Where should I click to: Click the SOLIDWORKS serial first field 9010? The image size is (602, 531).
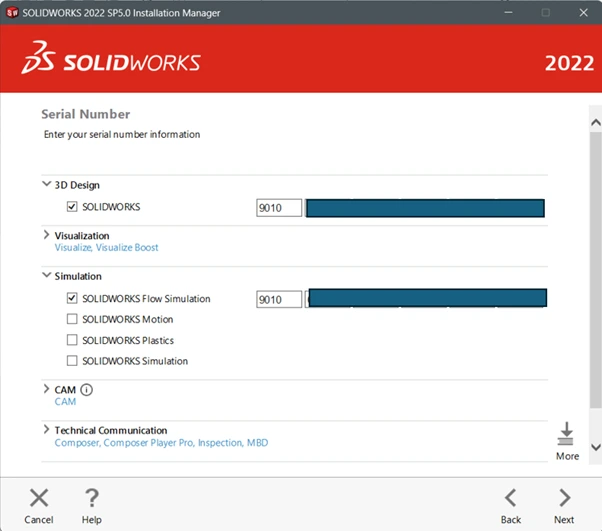coord(279,208)
